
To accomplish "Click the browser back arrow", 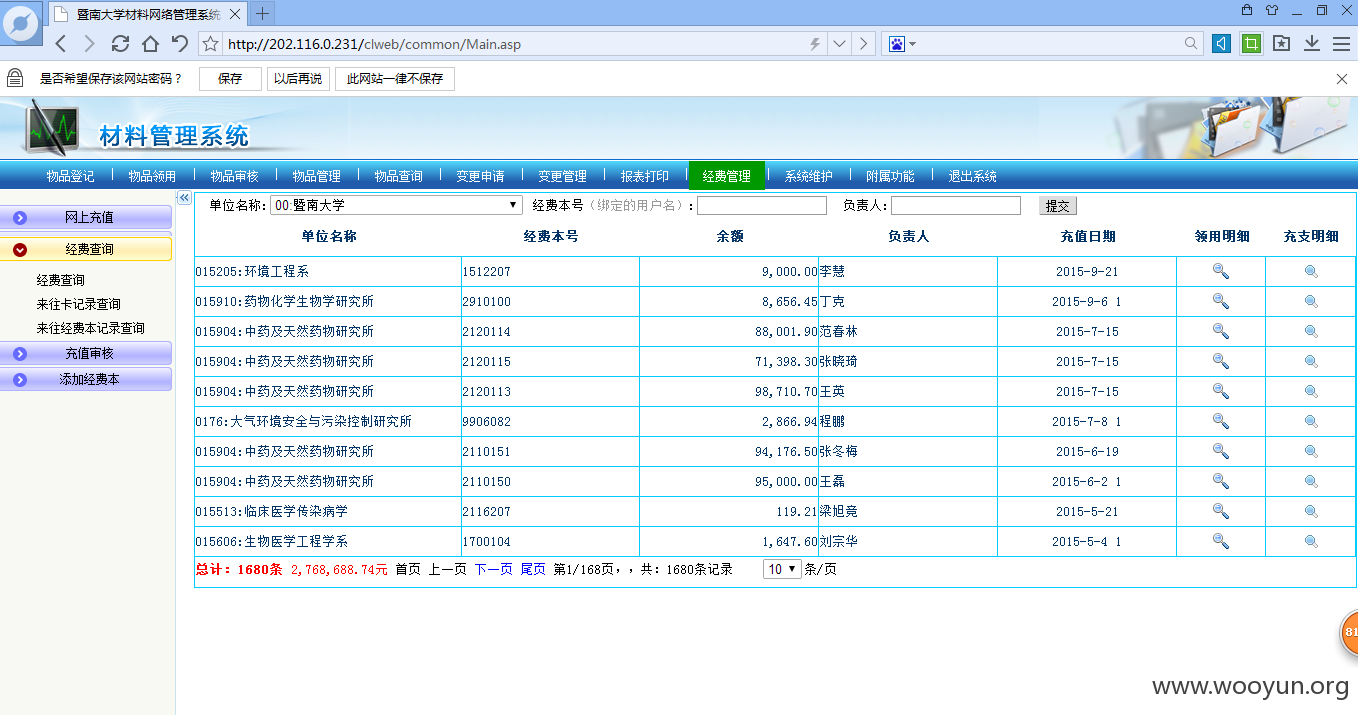I will (61, 43).
